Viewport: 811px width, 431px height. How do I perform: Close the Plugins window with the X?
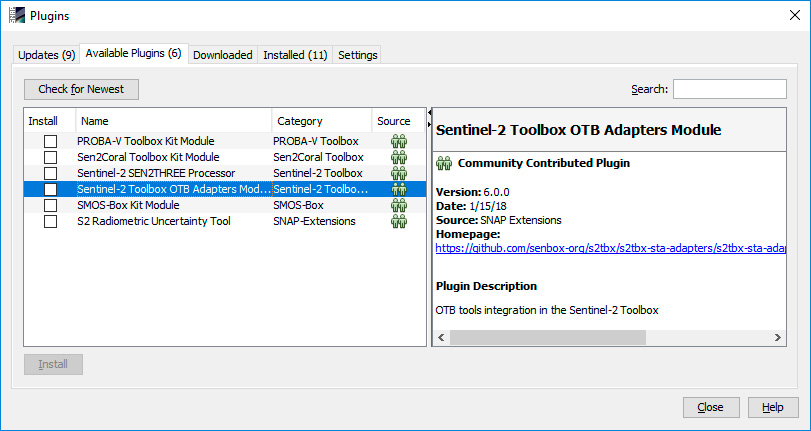[795, 16]
